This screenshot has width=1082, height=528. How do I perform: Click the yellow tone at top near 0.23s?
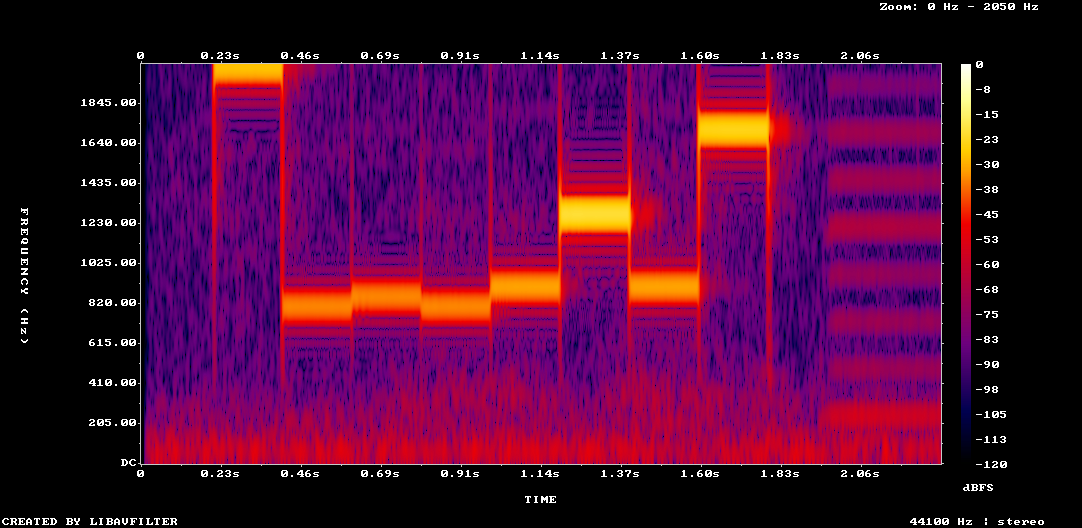coord(248,74)
